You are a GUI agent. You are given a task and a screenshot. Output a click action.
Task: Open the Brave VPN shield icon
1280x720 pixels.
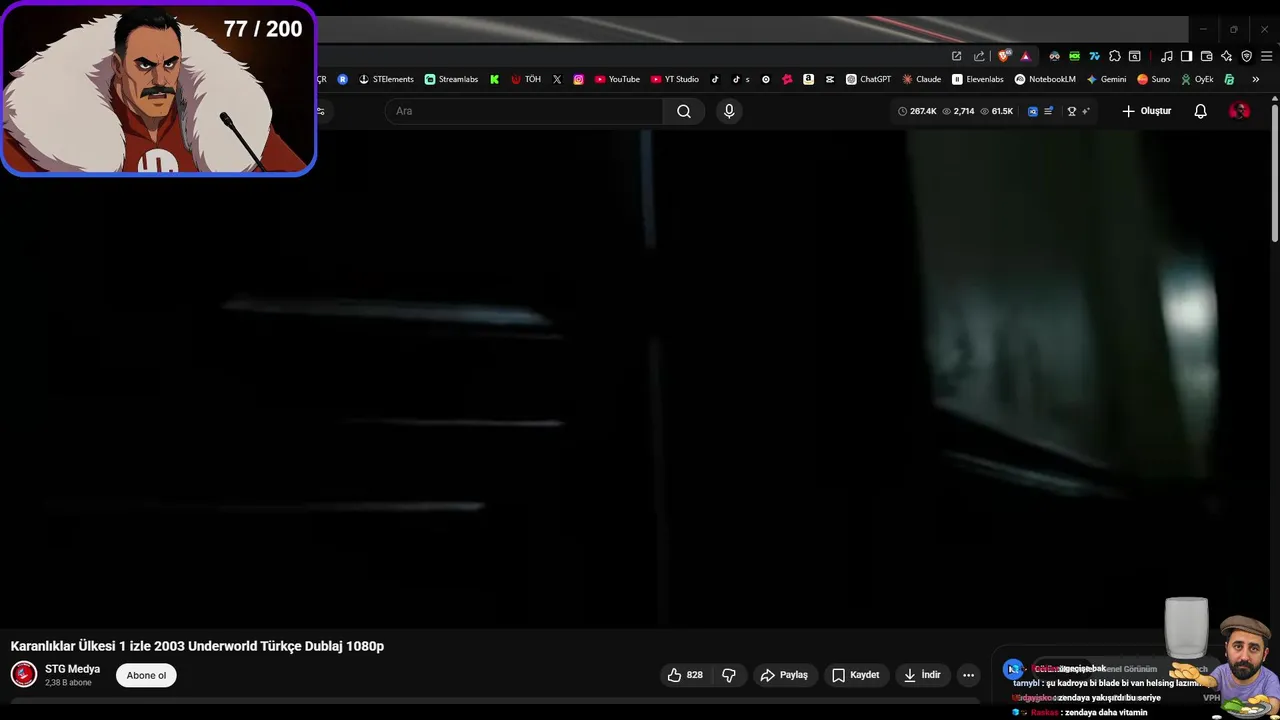coord(1246,56)
